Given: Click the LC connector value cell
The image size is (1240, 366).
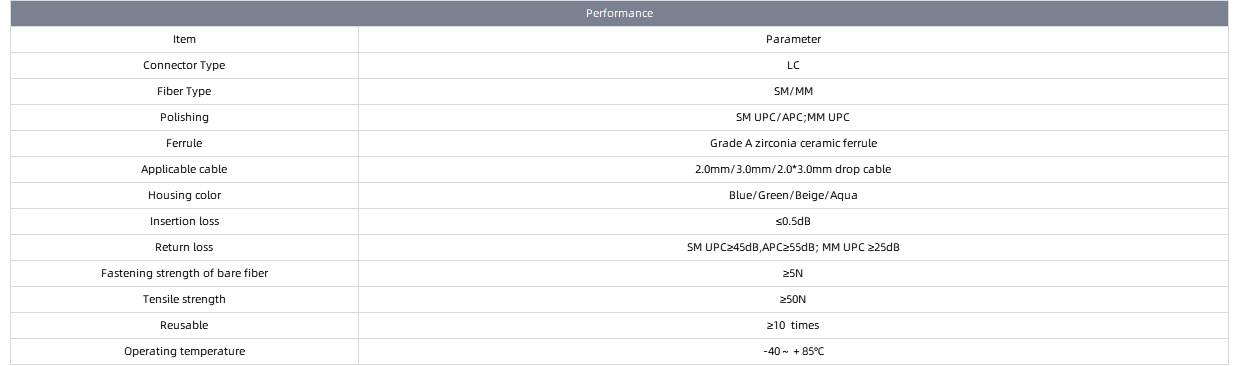Looking at the screenshot, I should click(x=793, y=65).
